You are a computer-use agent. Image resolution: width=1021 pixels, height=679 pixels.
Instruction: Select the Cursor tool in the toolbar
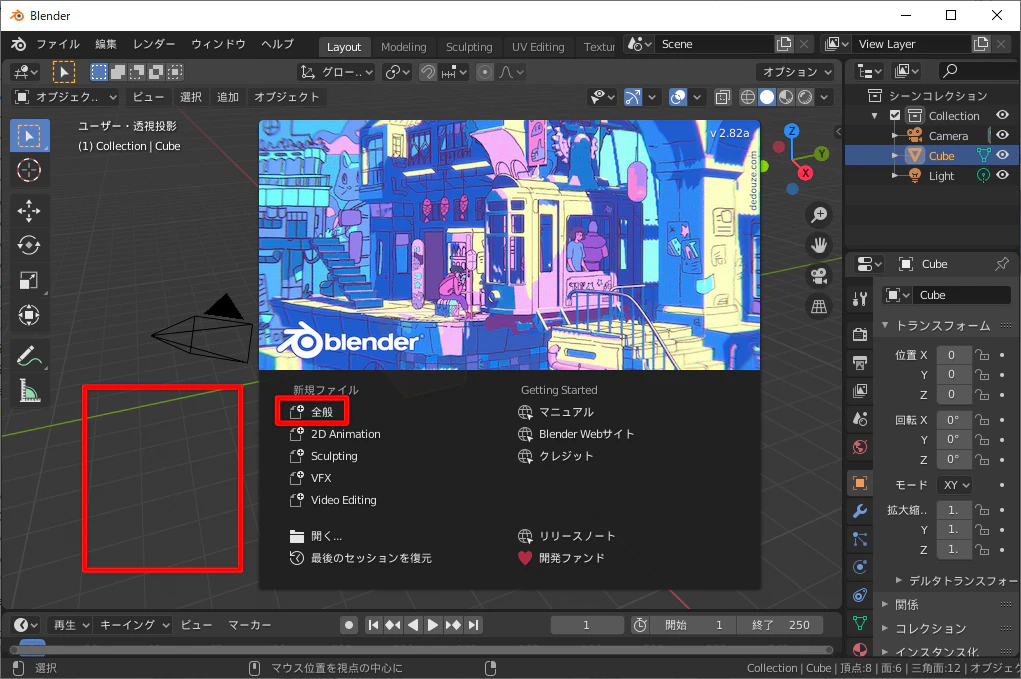(x=29, y=171)
